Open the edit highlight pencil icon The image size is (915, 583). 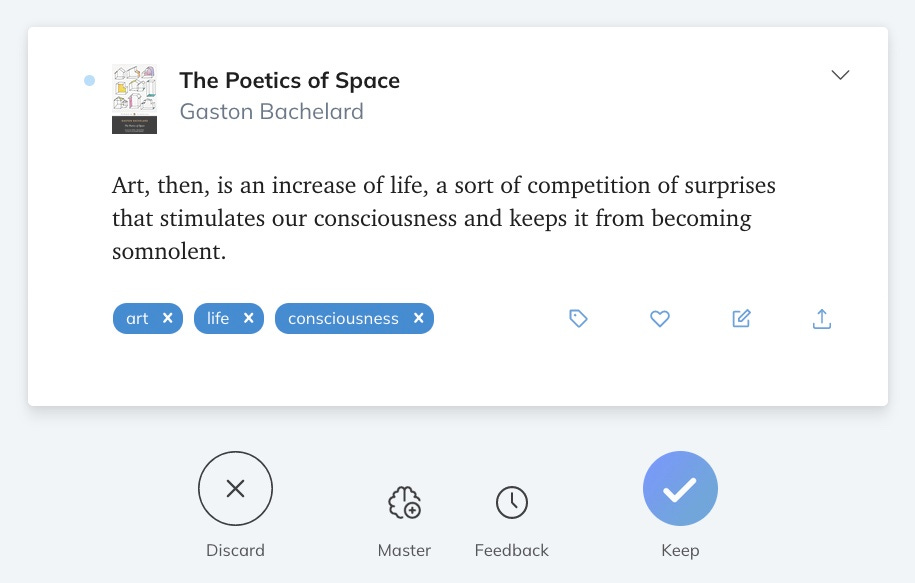coord(741,319)
